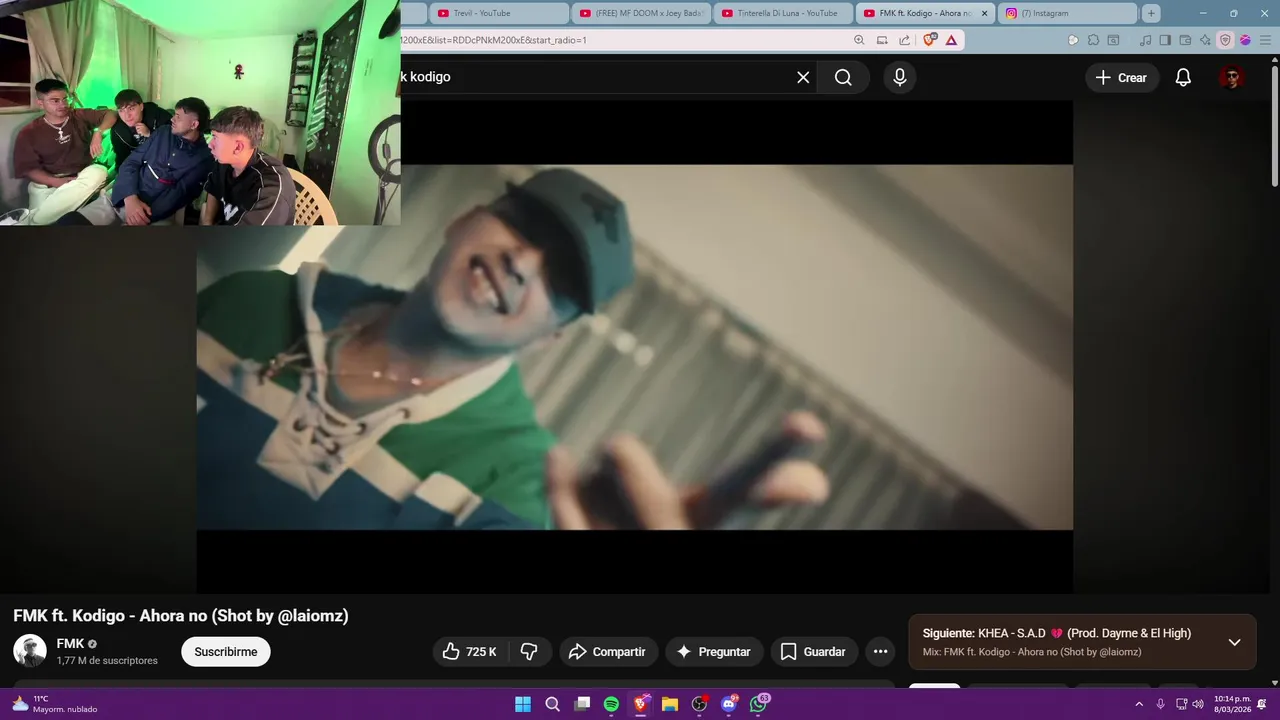
Task: Click the Guardar button
Action: click(x=813, y=652)
